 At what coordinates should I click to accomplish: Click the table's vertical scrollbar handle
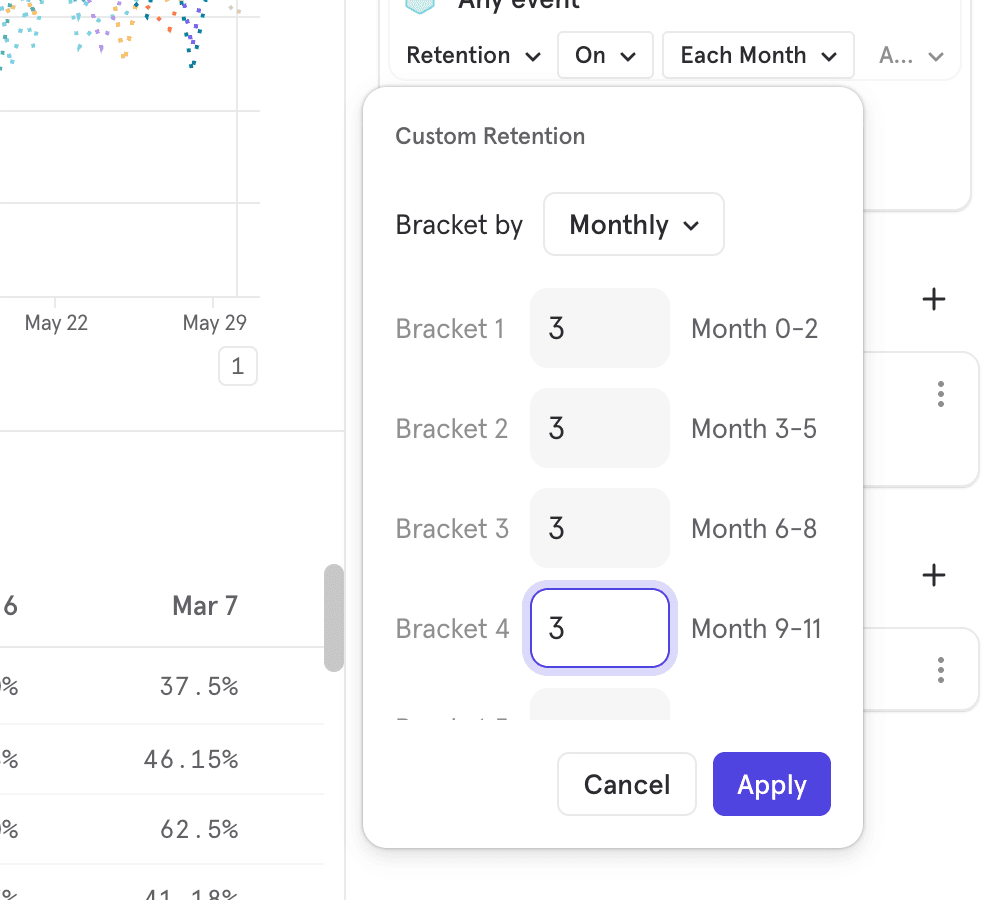[334, 618]
